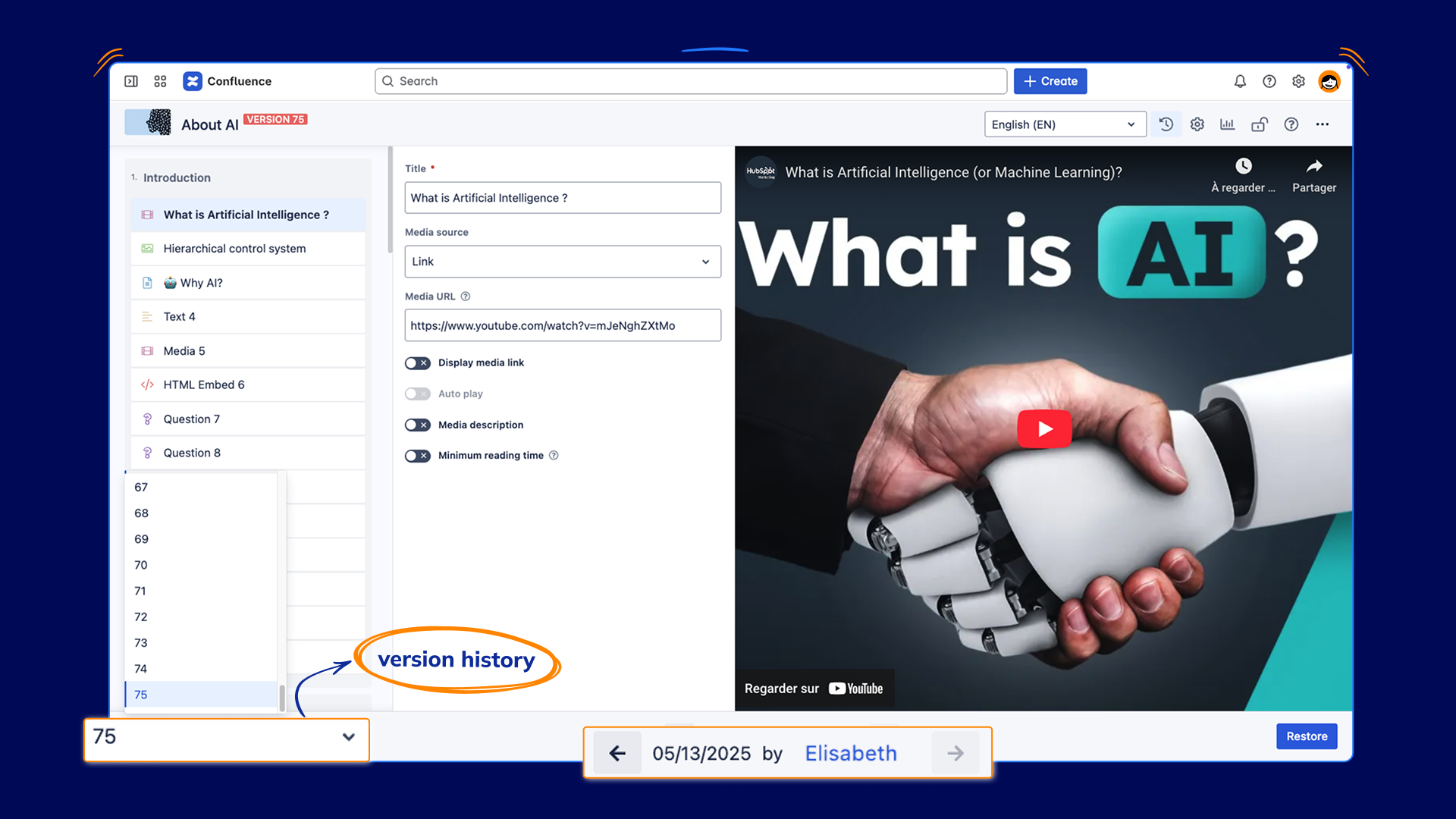This screenshot has width=1456, height=819.
Task: Play the YouTube video
Action: [1043, 429]
